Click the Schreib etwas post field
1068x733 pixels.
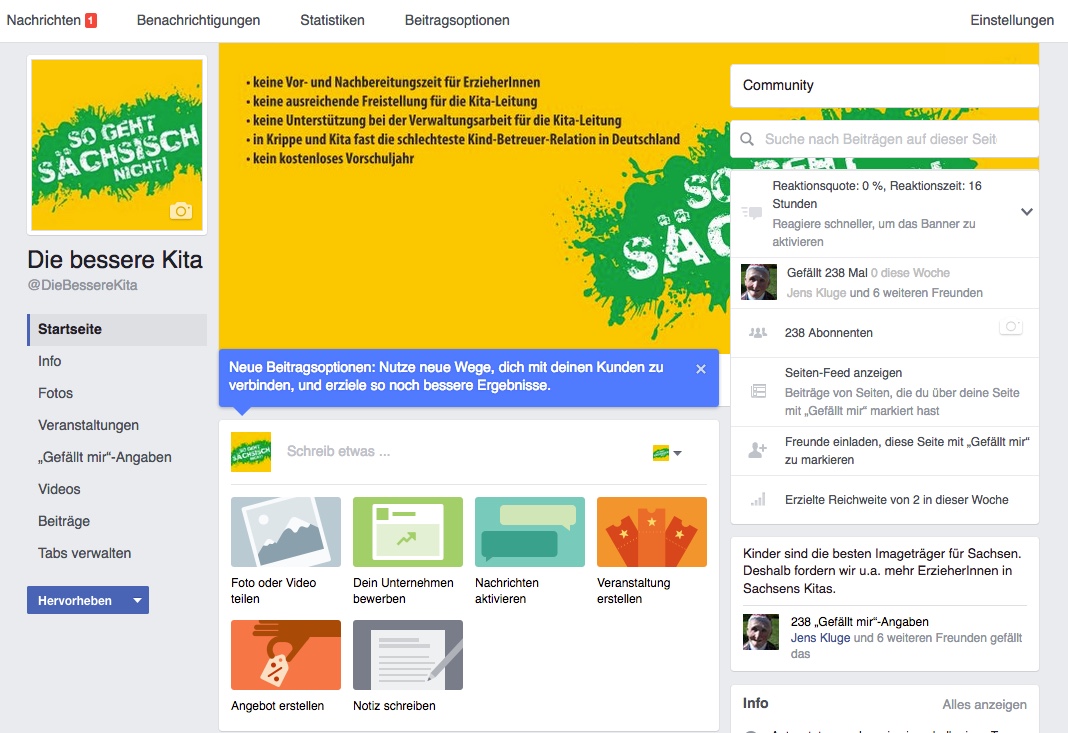click(x=463, y=452)
